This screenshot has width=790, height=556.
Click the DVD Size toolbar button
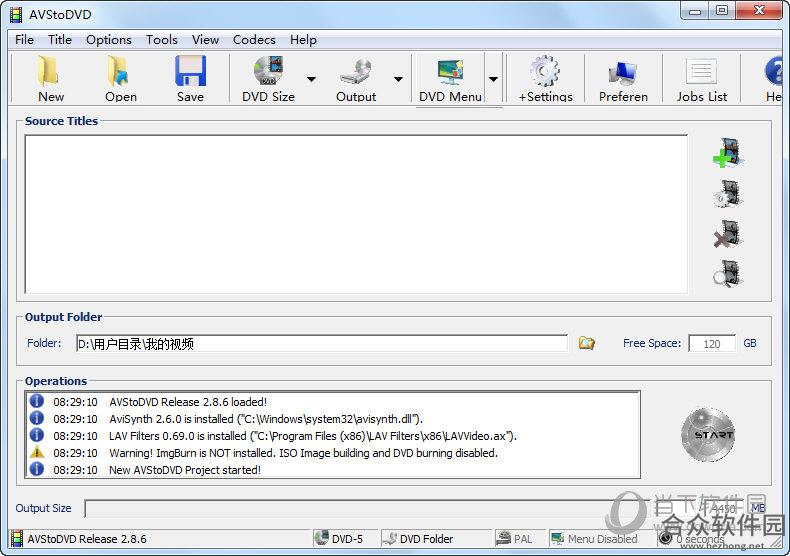[268, 78]
